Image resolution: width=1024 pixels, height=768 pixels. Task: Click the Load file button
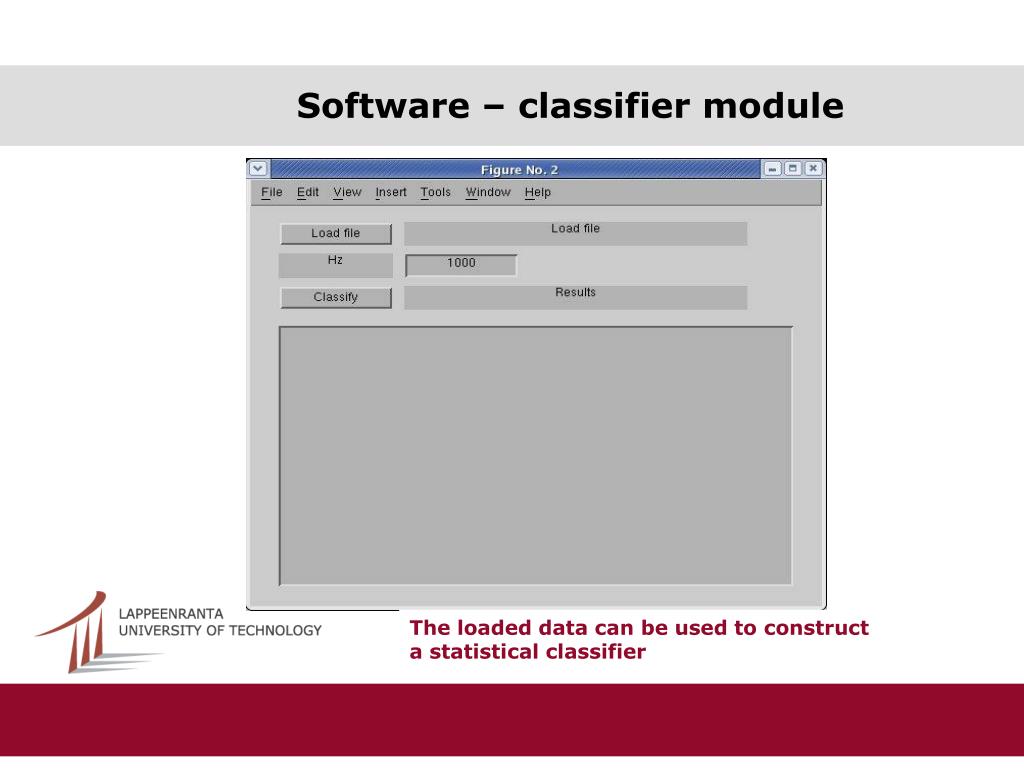click(336, 233)
